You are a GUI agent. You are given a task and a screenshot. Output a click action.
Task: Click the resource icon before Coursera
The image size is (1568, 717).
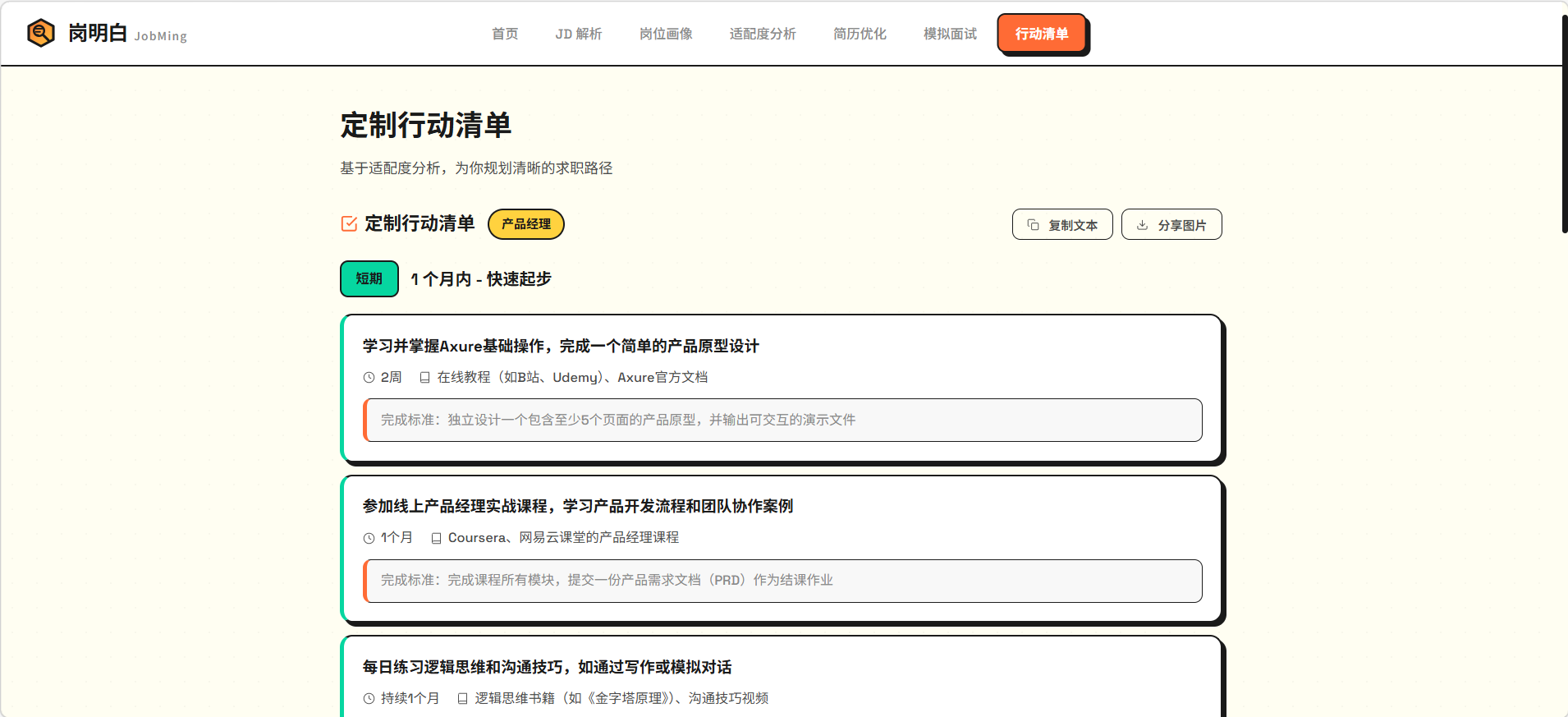click(x=436, y=538)
